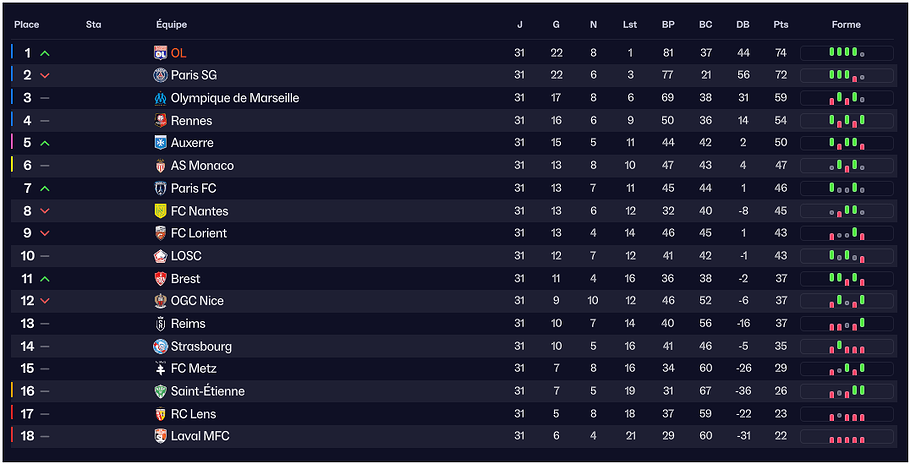Click the Paris SG club crest
This screenshot has height=464, width=910.
(160, 75)
